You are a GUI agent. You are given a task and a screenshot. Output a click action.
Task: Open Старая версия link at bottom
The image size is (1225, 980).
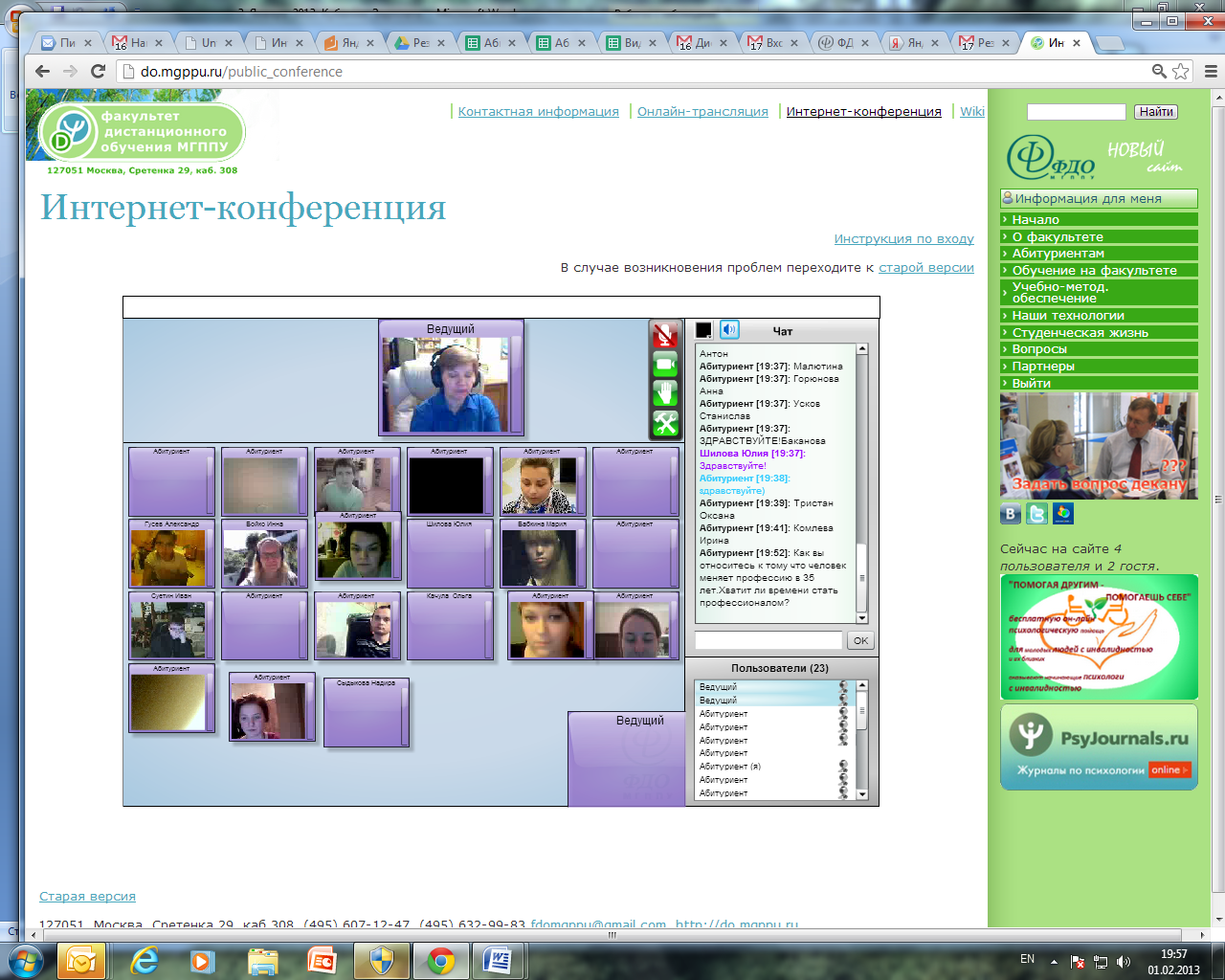coord(87,897)
